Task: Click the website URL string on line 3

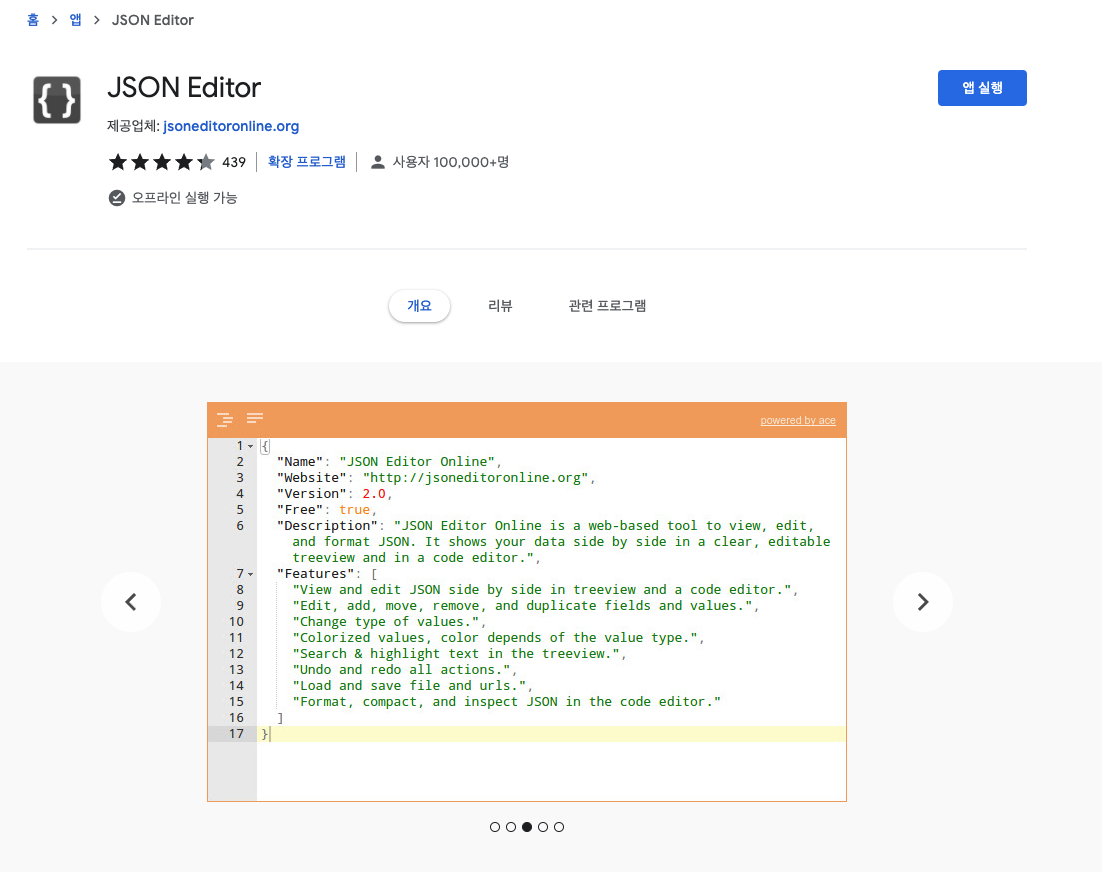Action: coord(475,478)
